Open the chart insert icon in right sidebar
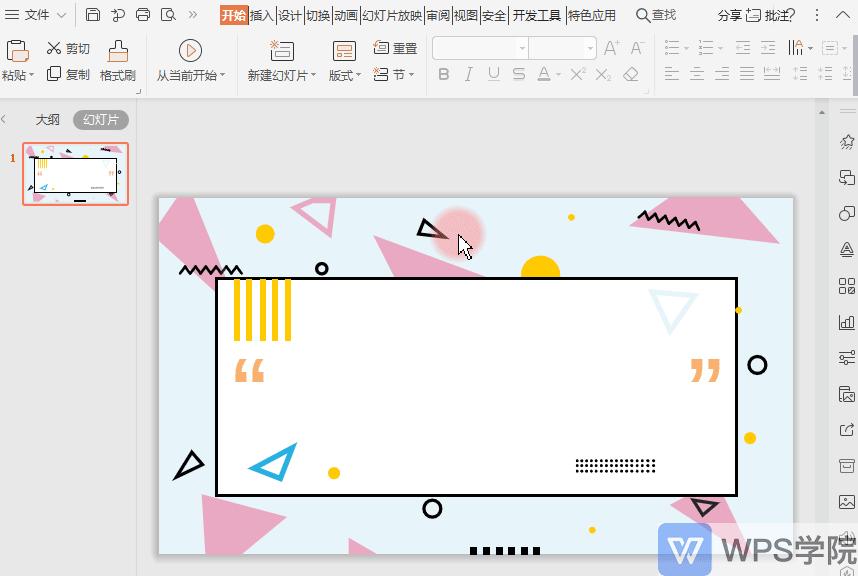Image resolution: width=858 pixels, height=576 pixels. click(x=843, y=323)
